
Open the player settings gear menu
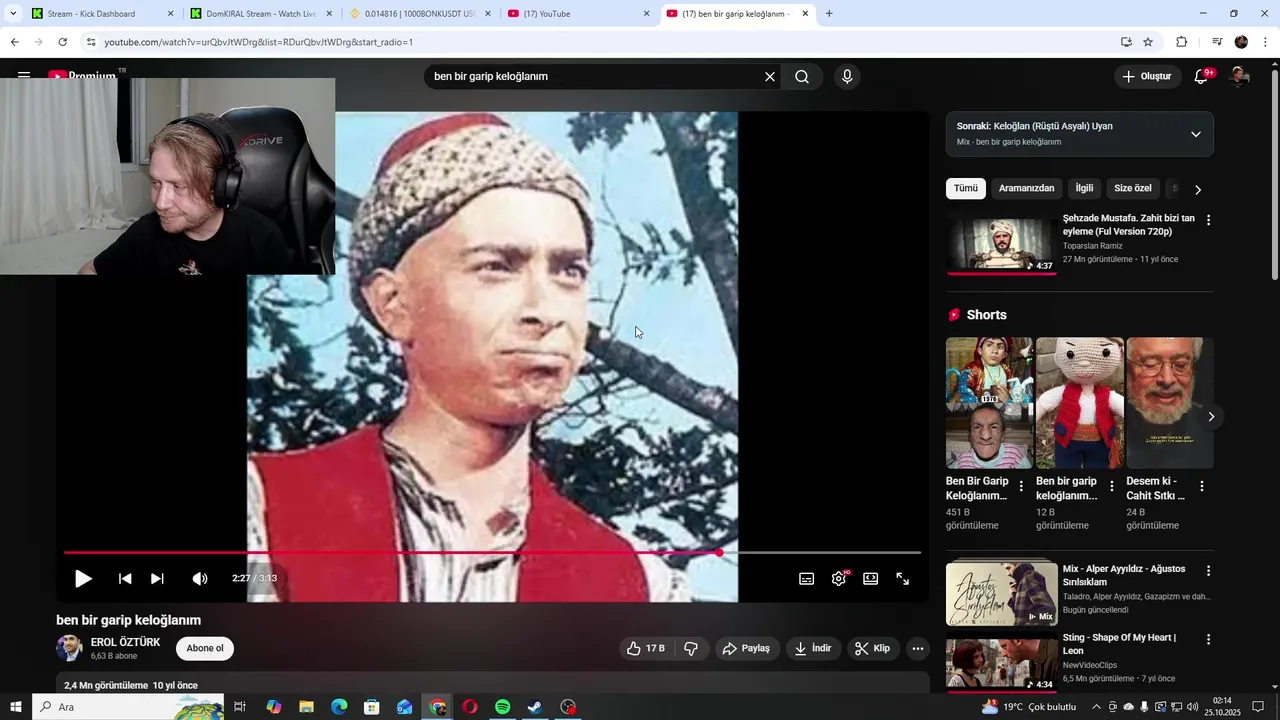pos(839,578)
